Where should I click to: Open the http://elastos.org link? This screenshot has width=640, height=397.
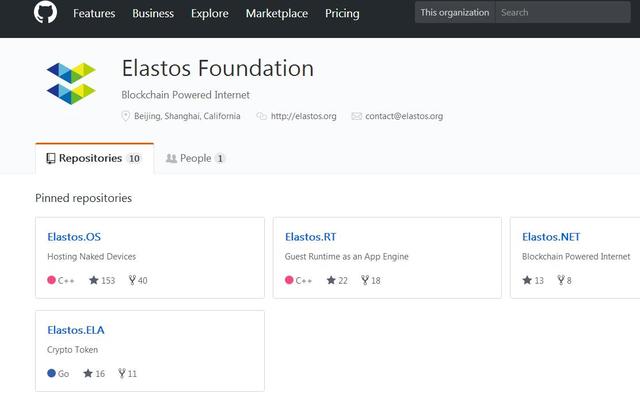pyautogui.click(x=304, y=116)
